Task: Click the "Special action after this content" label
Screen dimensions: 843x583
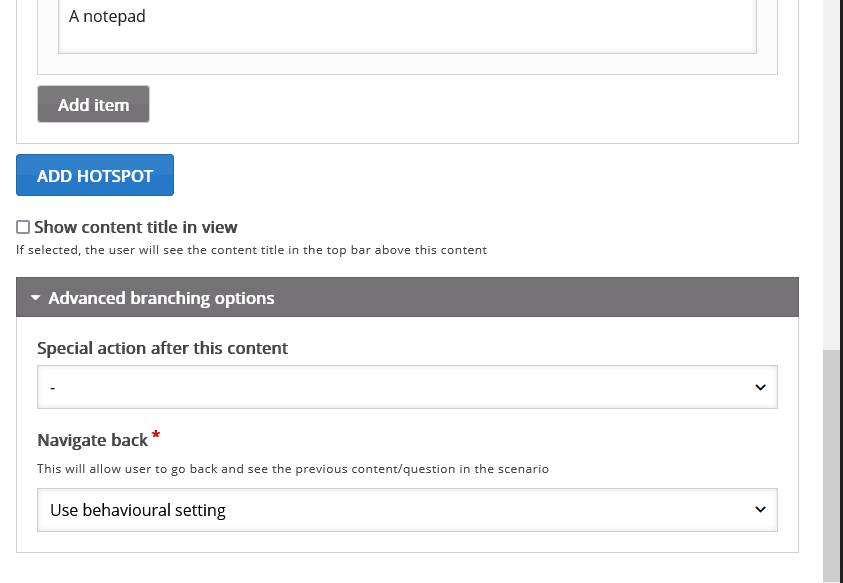Action: (x=162, y=348)
